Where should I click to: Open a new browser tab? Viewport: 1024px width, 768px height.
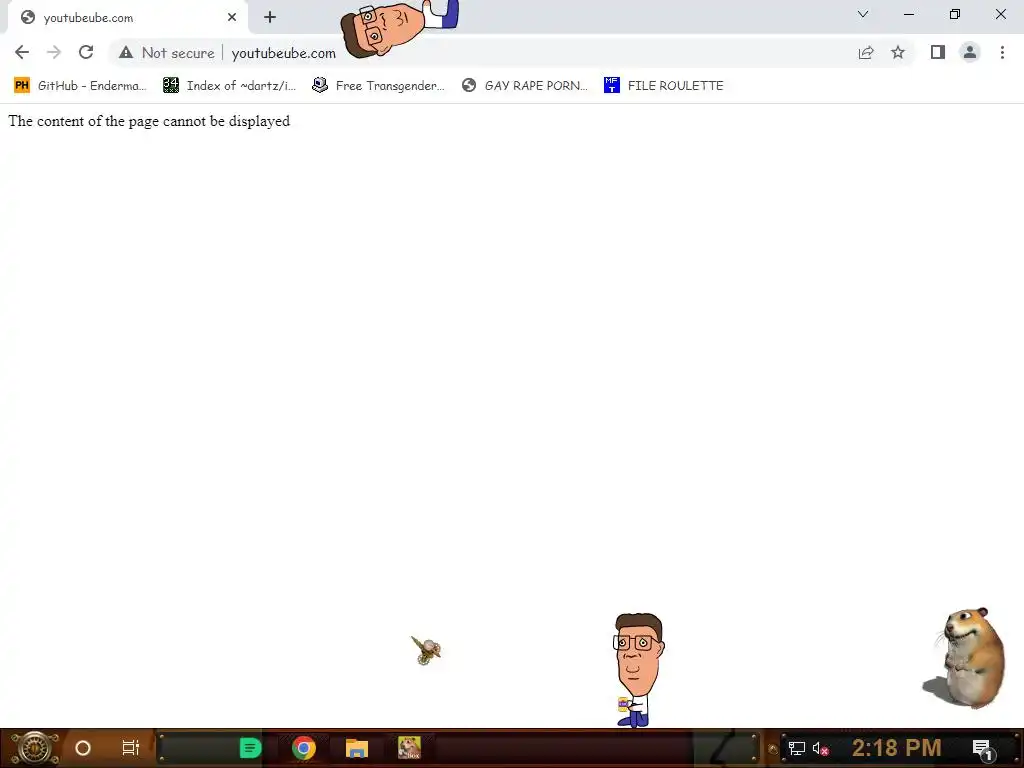click(270, 18)
